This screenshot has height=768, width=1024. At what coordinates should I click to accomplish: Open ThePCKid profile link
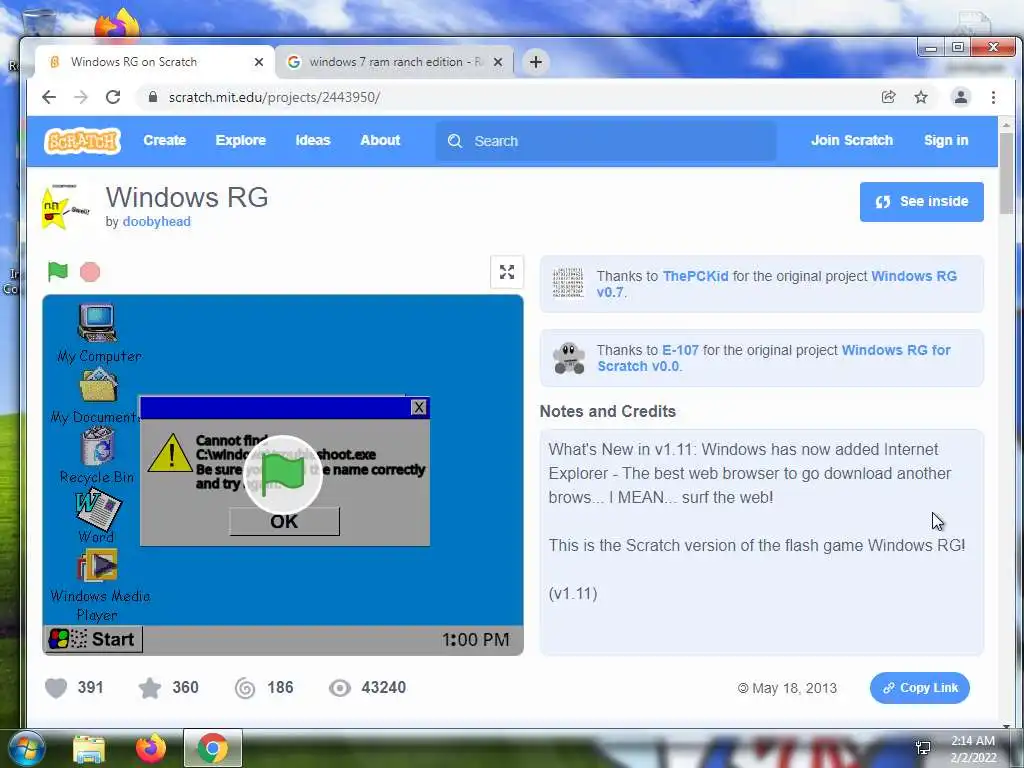click(696, 276)
